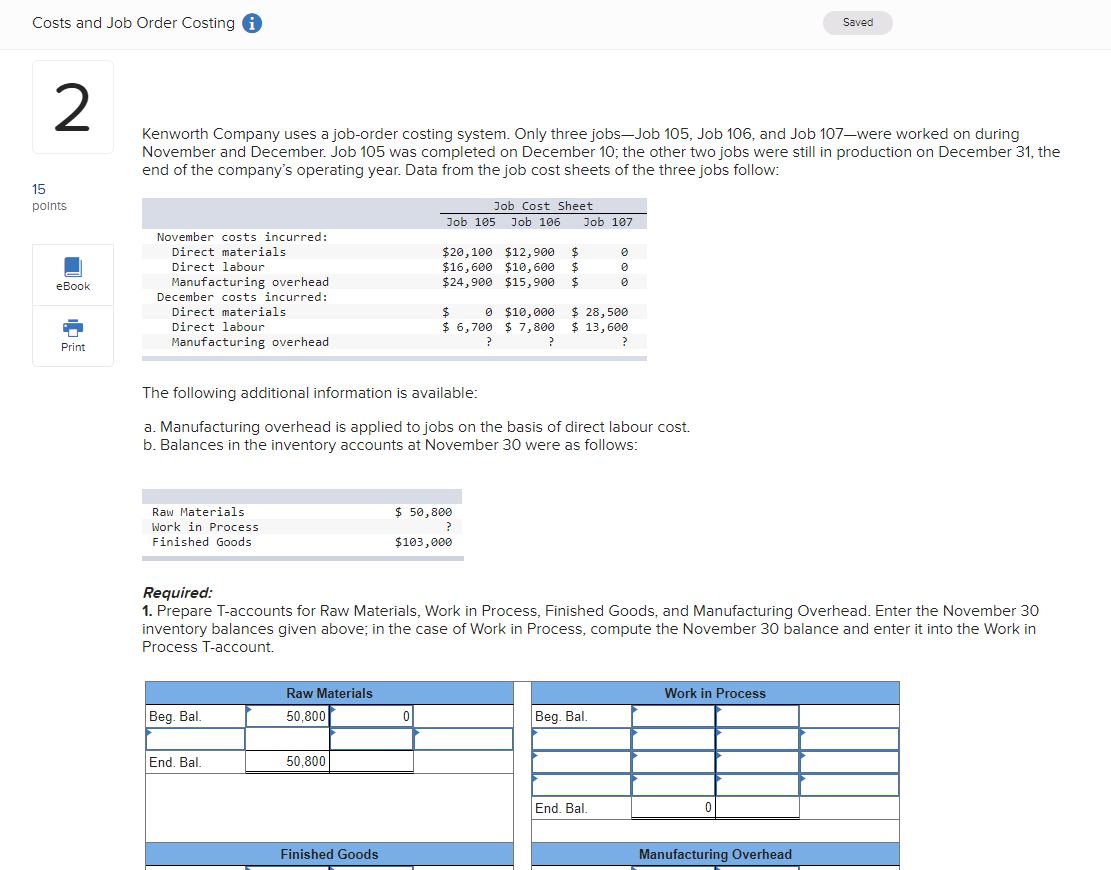Click Job 105 column heading
Image resolution: width=1111 pixels, height=870 pixels.
470,222
